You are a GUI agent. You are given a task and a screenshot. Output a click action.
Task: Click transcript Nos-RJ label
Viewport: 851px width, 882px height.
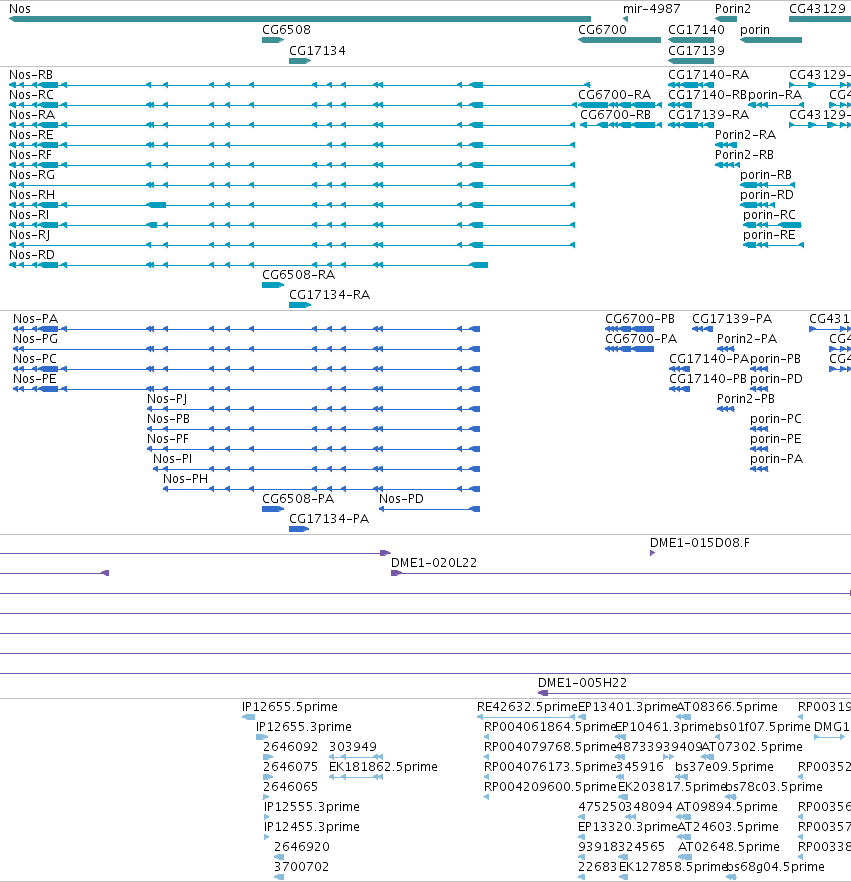[29, 235]
